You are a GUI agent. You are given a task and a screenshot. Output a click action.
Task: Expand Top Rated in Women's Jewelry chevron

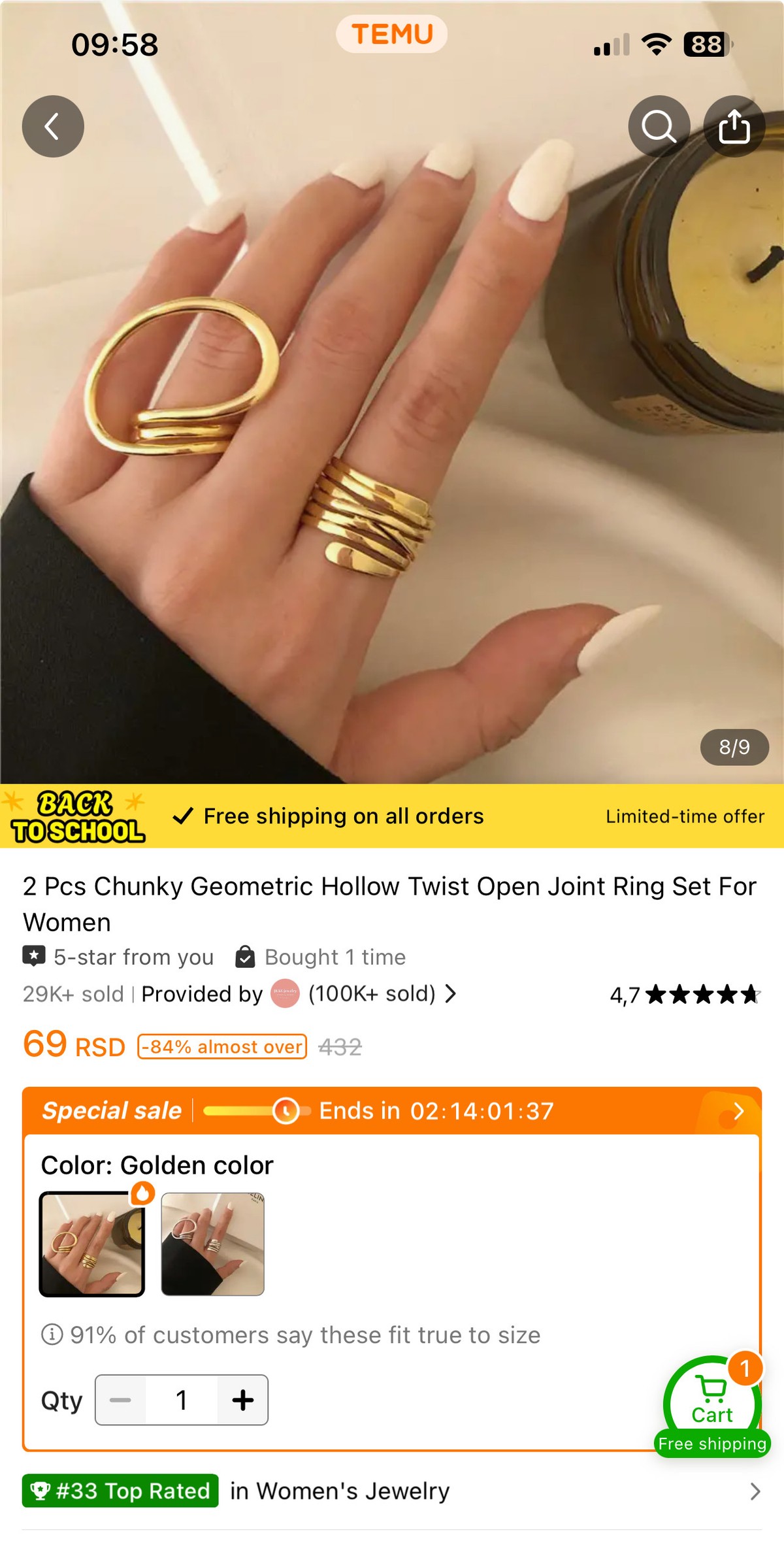[x=755, y=1491]
